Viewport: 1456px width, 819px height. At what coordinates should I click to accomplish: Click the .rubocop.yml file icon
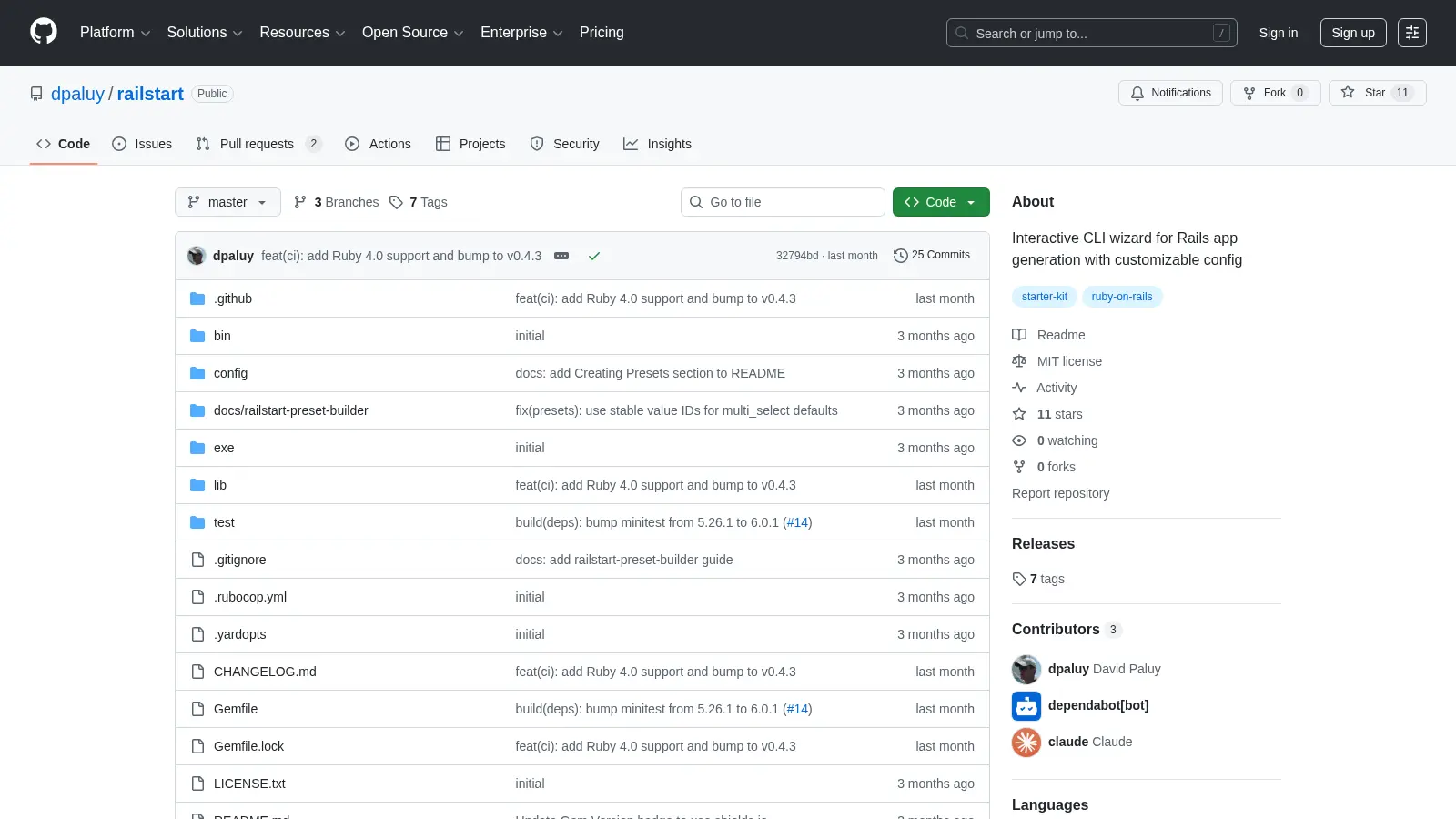(x=197, y=597)
